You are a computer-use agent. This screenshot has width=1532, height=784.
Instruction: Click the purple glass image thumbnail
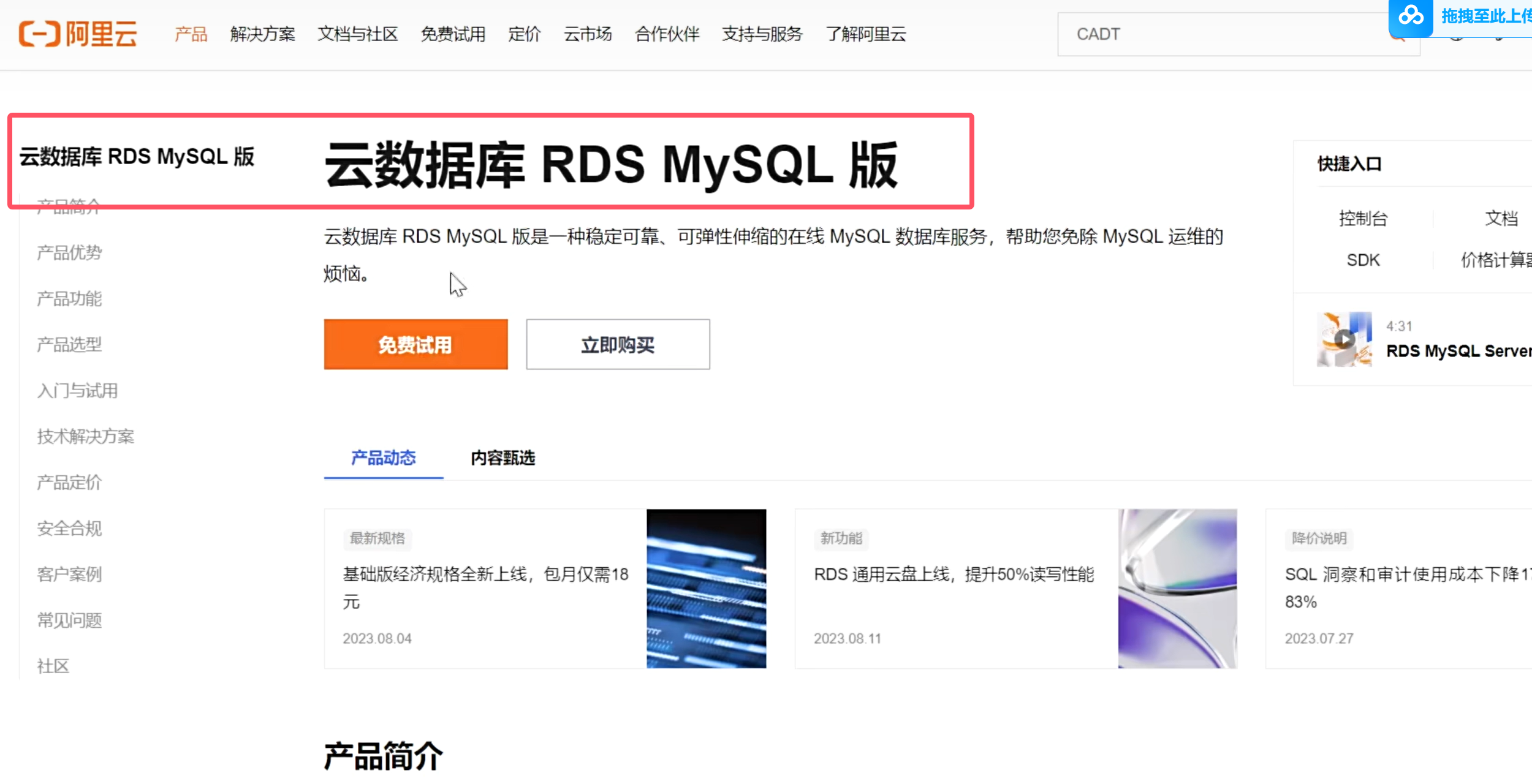point(1177,588)
